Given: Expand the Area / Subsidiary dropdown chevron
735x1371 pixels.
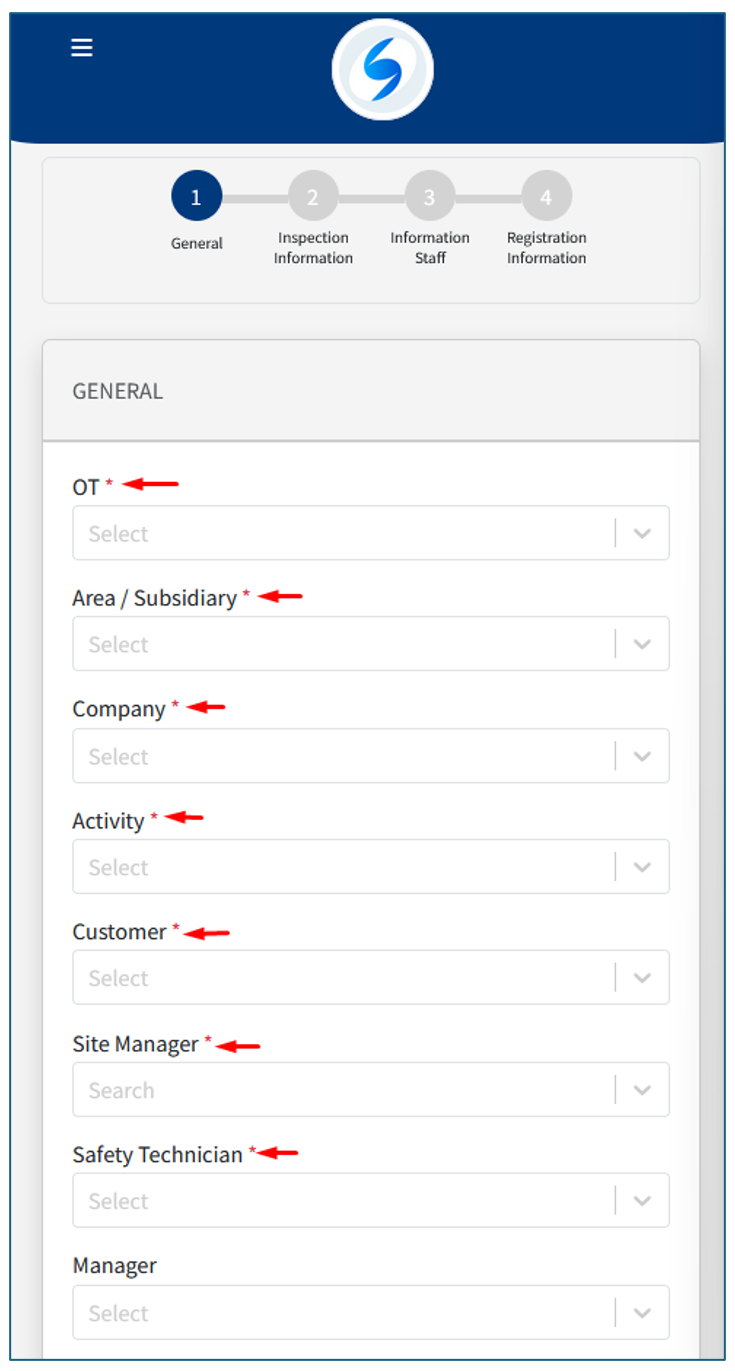Looking at the screenshot, I should [642, 645].
